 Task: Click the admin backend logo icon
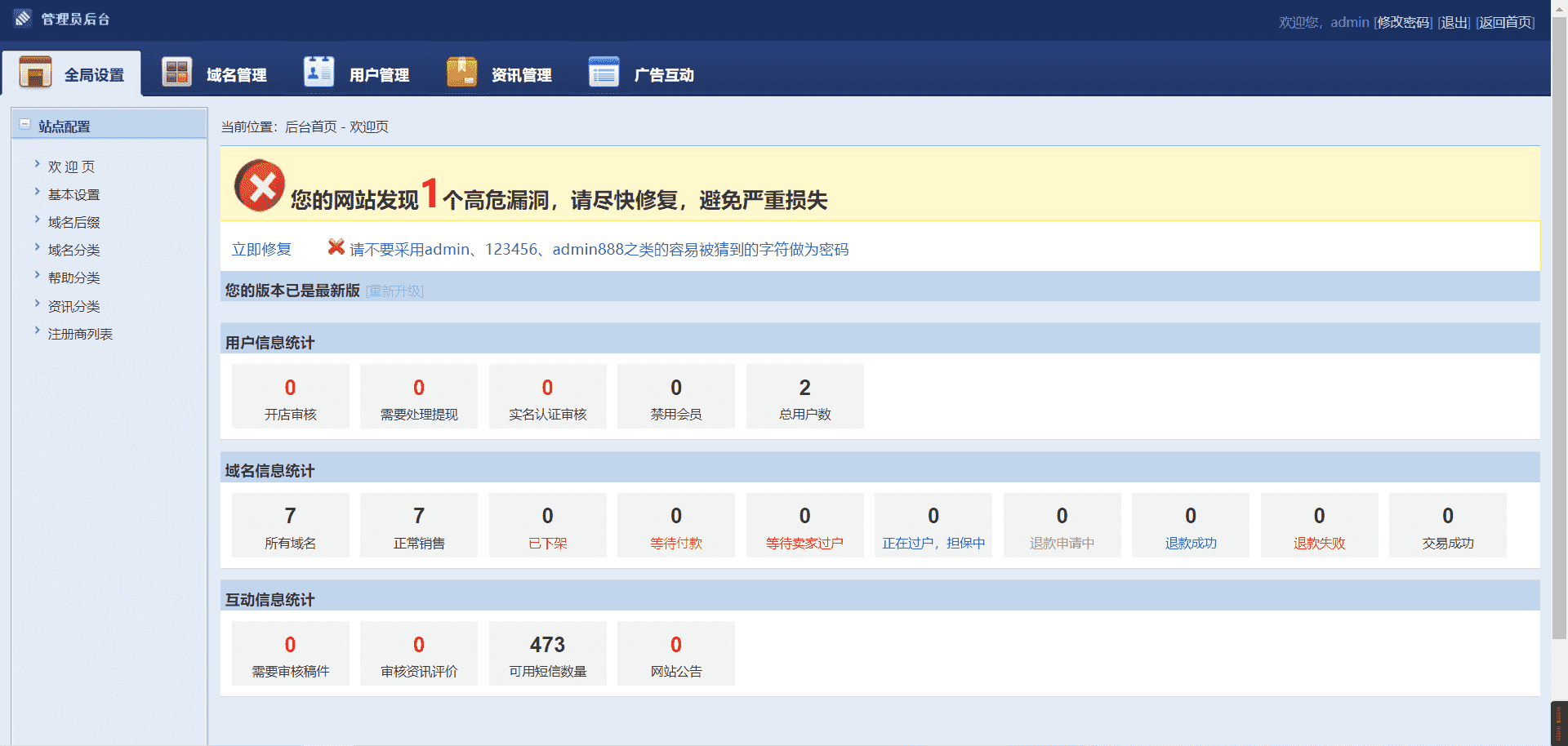tap(23, 18)
